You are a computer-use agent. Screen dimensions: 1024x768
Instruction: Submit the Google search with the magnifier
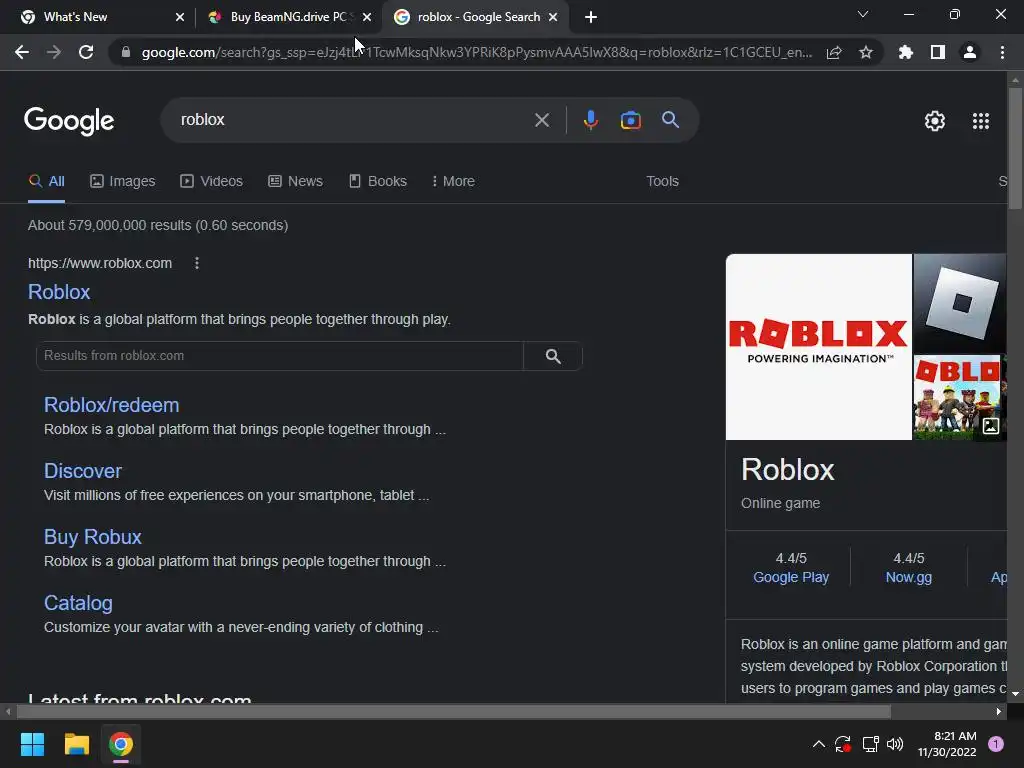click(x=670, y=120)
